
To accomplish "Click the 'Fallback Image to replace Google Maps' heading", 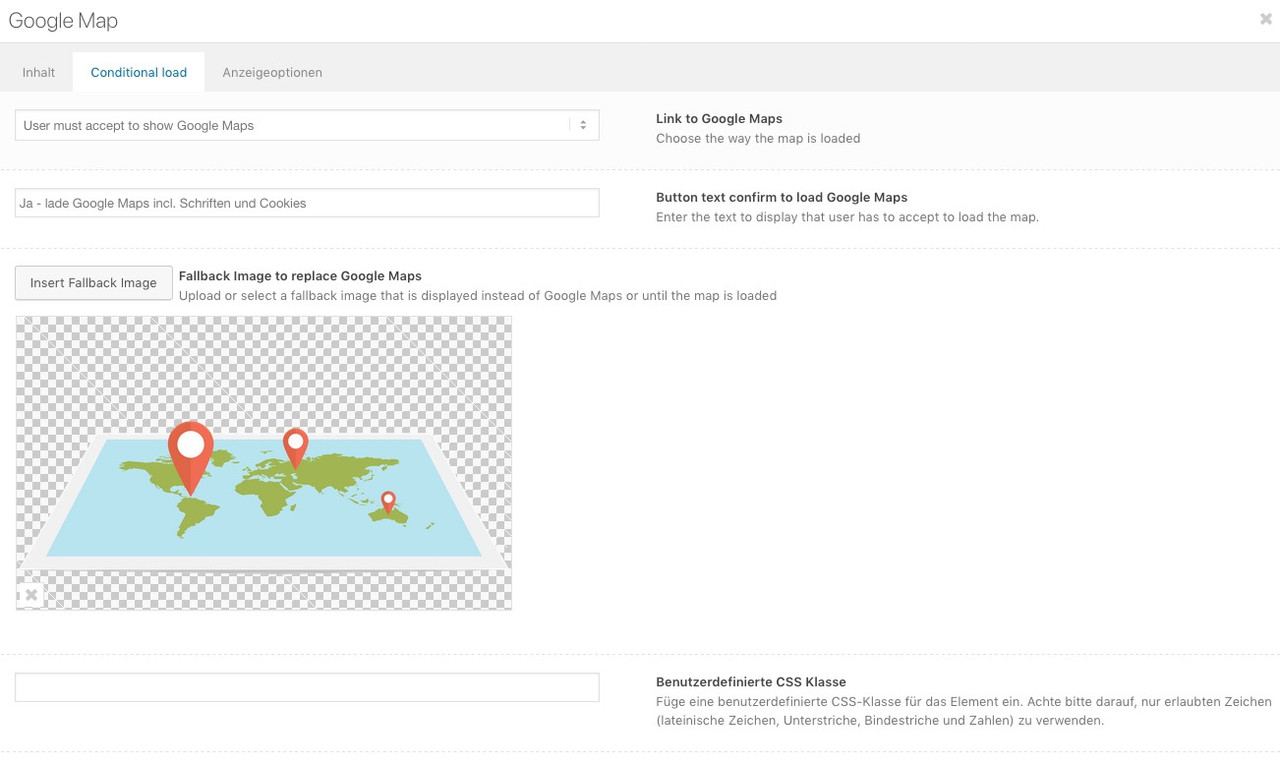I will [x=300, y=276].
